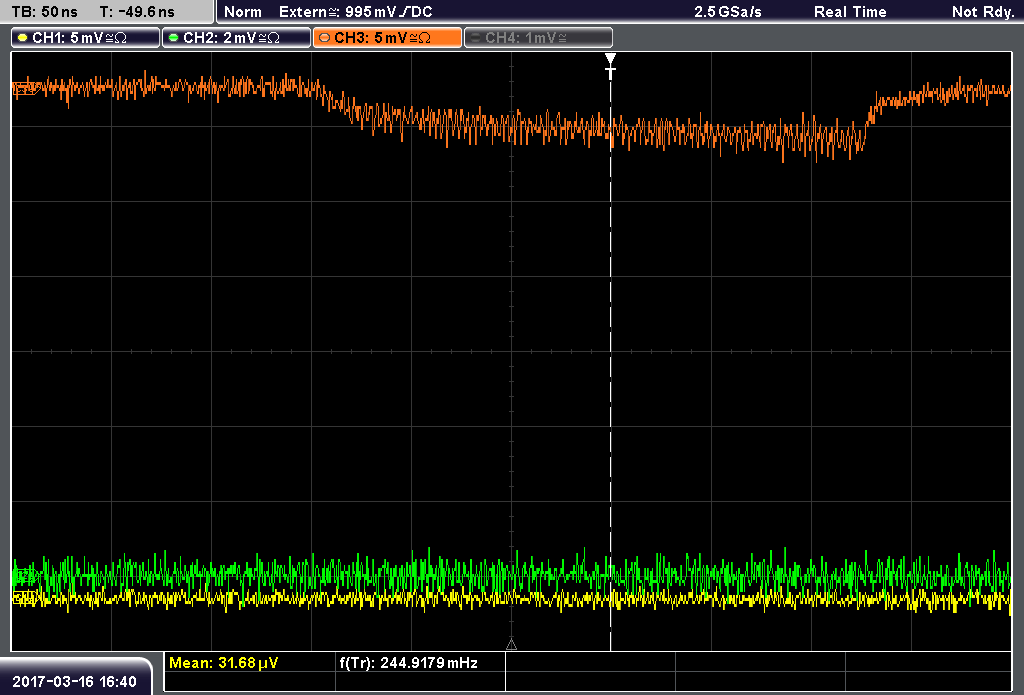1024x695 pixels.
Task: Click the Norm trigger mode label
Action: pos(242,12)
